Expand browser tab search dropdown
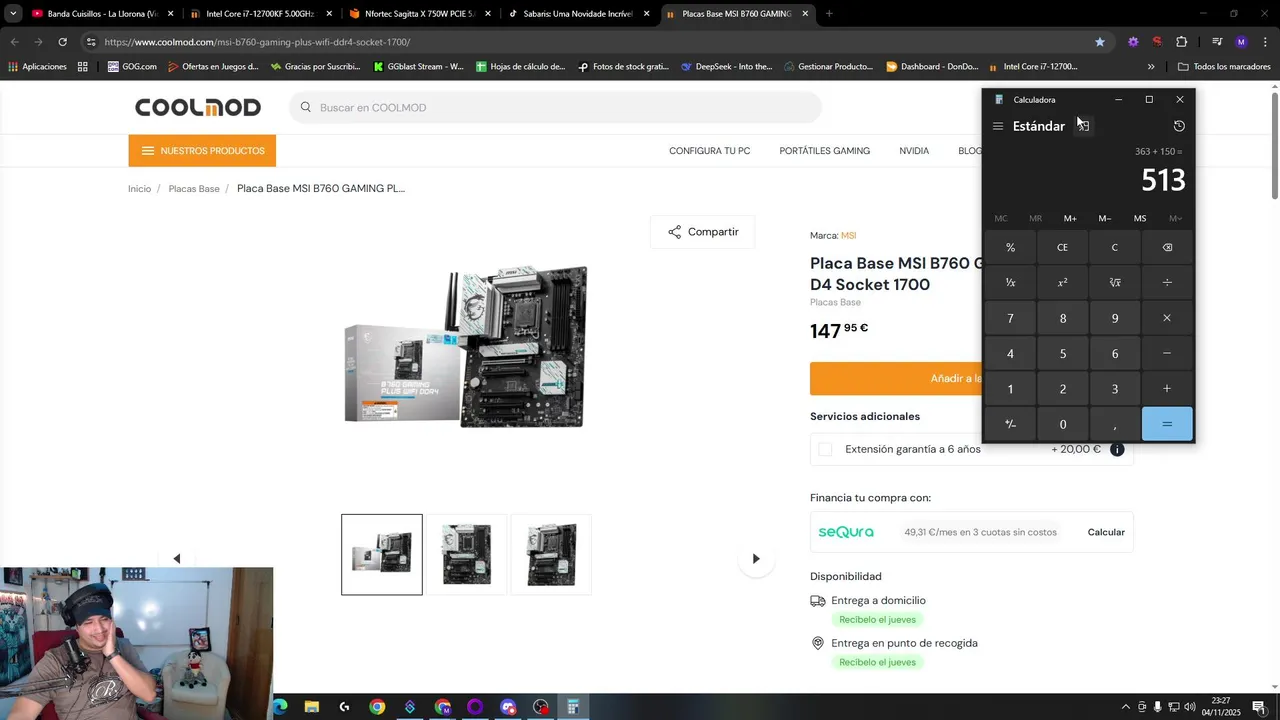 pyautogui.click(x=12, y=14)
